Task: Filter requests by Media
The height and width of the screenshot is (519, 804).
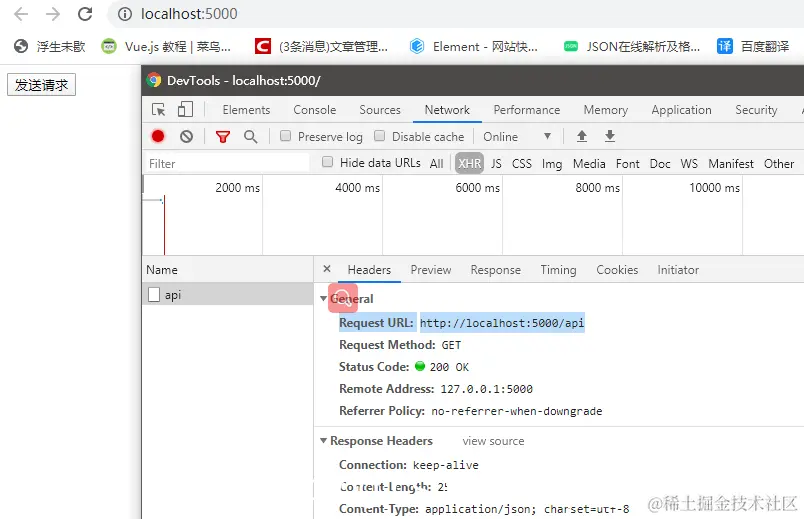Action: (x=589, y=164)
